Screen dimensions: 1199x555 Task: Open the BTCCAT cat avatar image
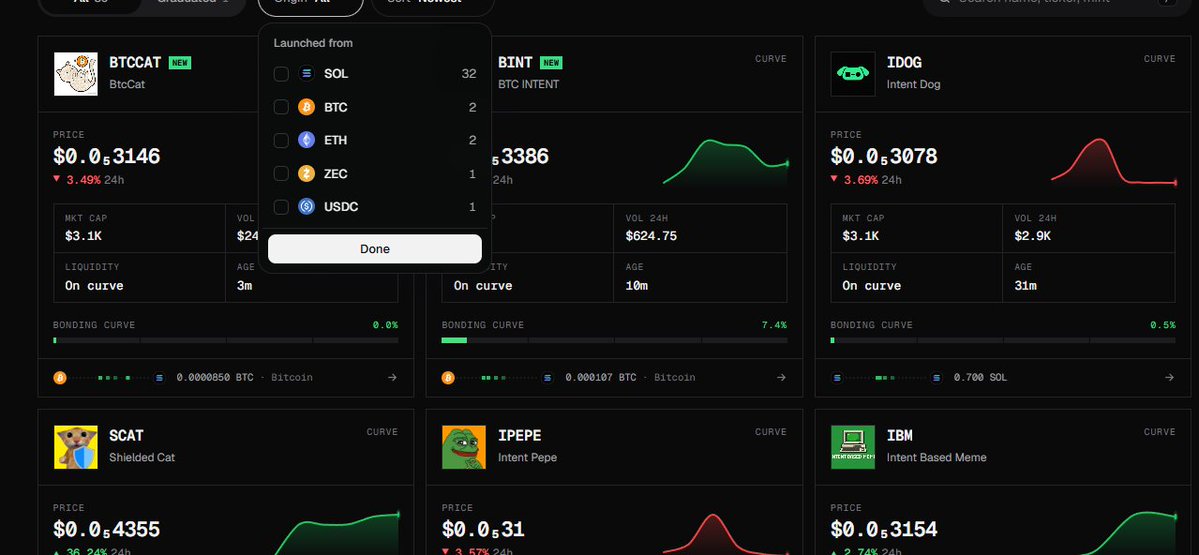click(x=76, y=74)
